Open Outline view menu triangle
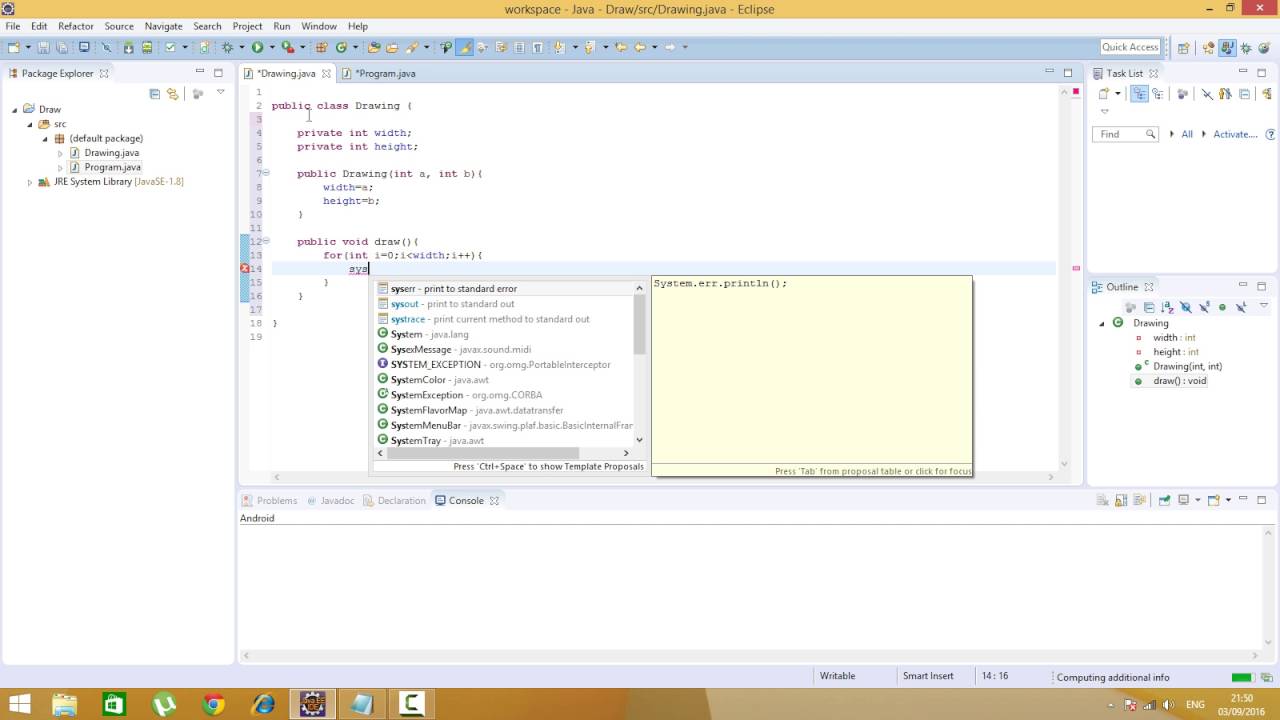Image resolution: width=1280 pixels, height=720 pixels. (x=1264, y=306)
